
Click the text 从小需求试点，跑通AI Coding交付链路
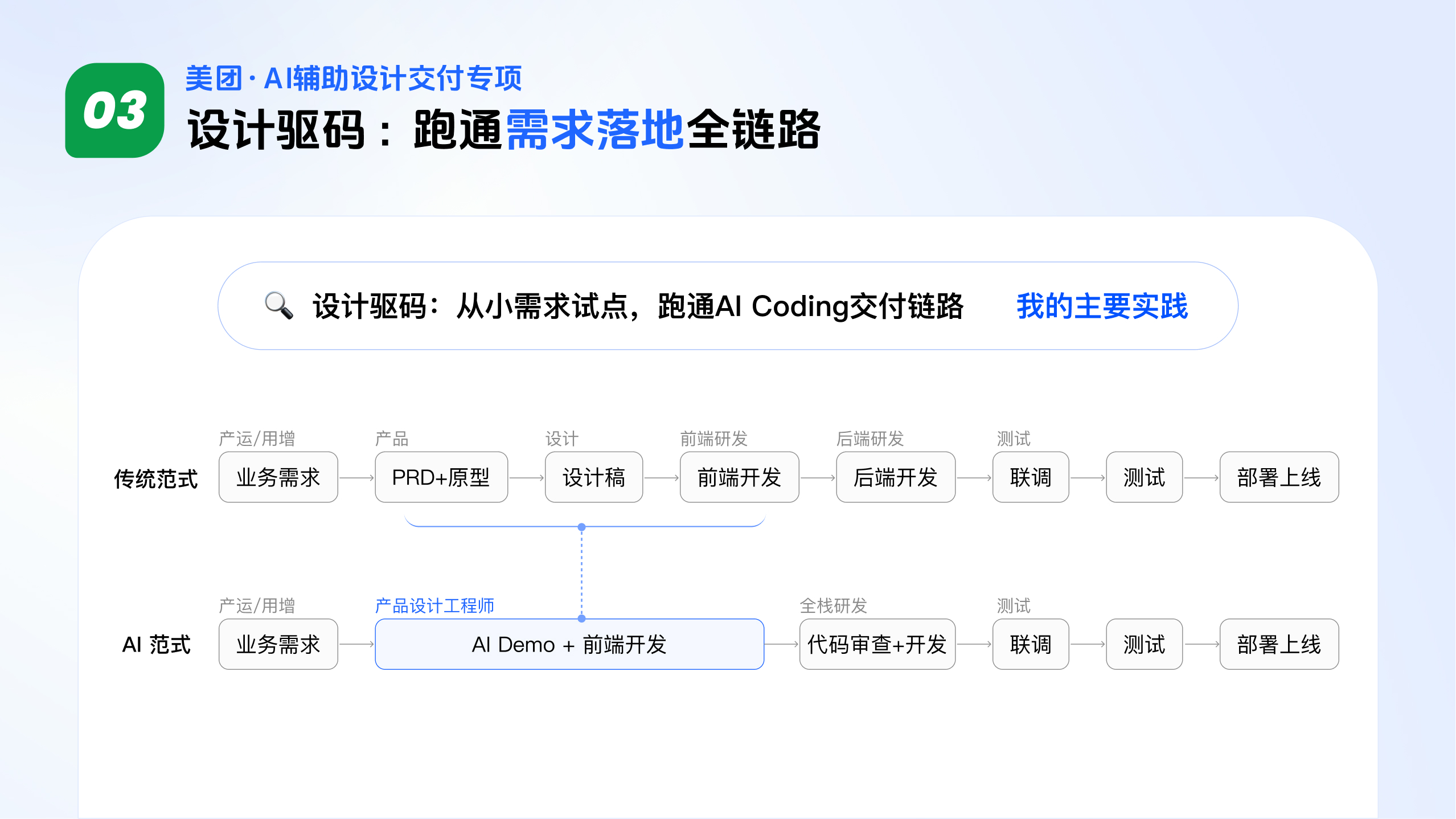(709, 306)
